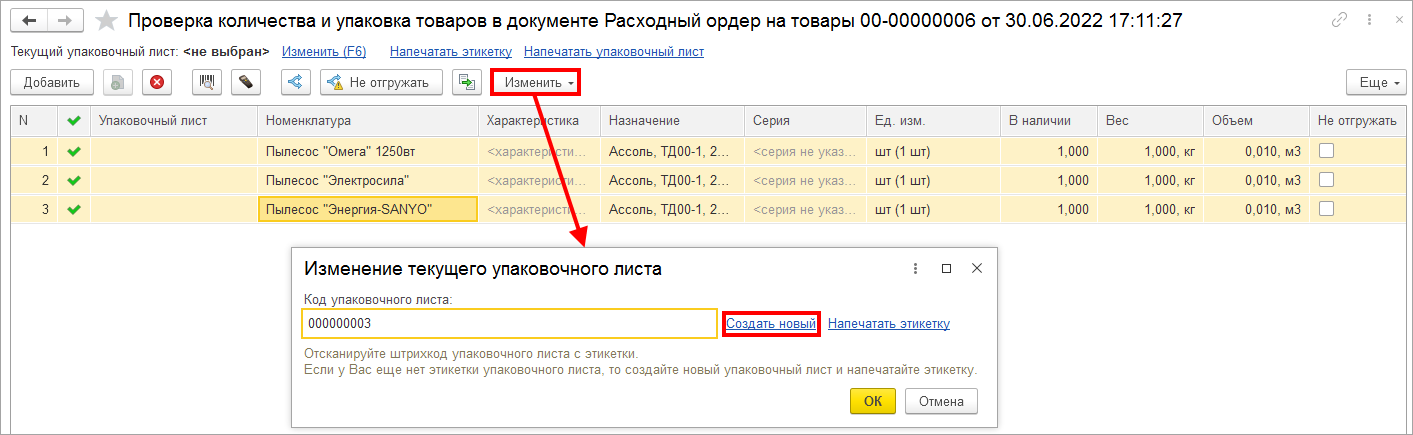Click the Создать новый link

[771, 324]
